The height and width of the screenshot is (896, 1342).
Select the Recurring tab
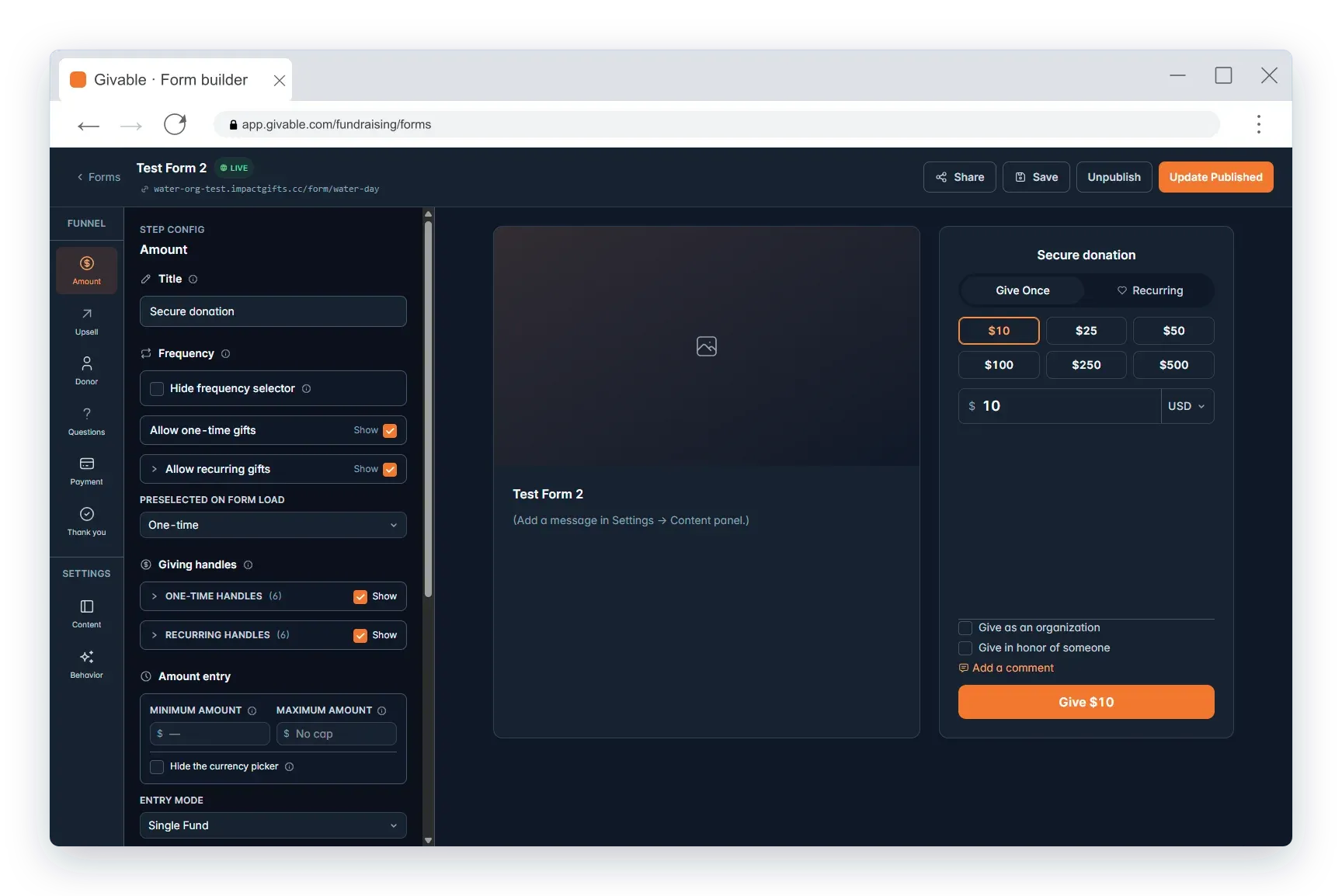1149,290
